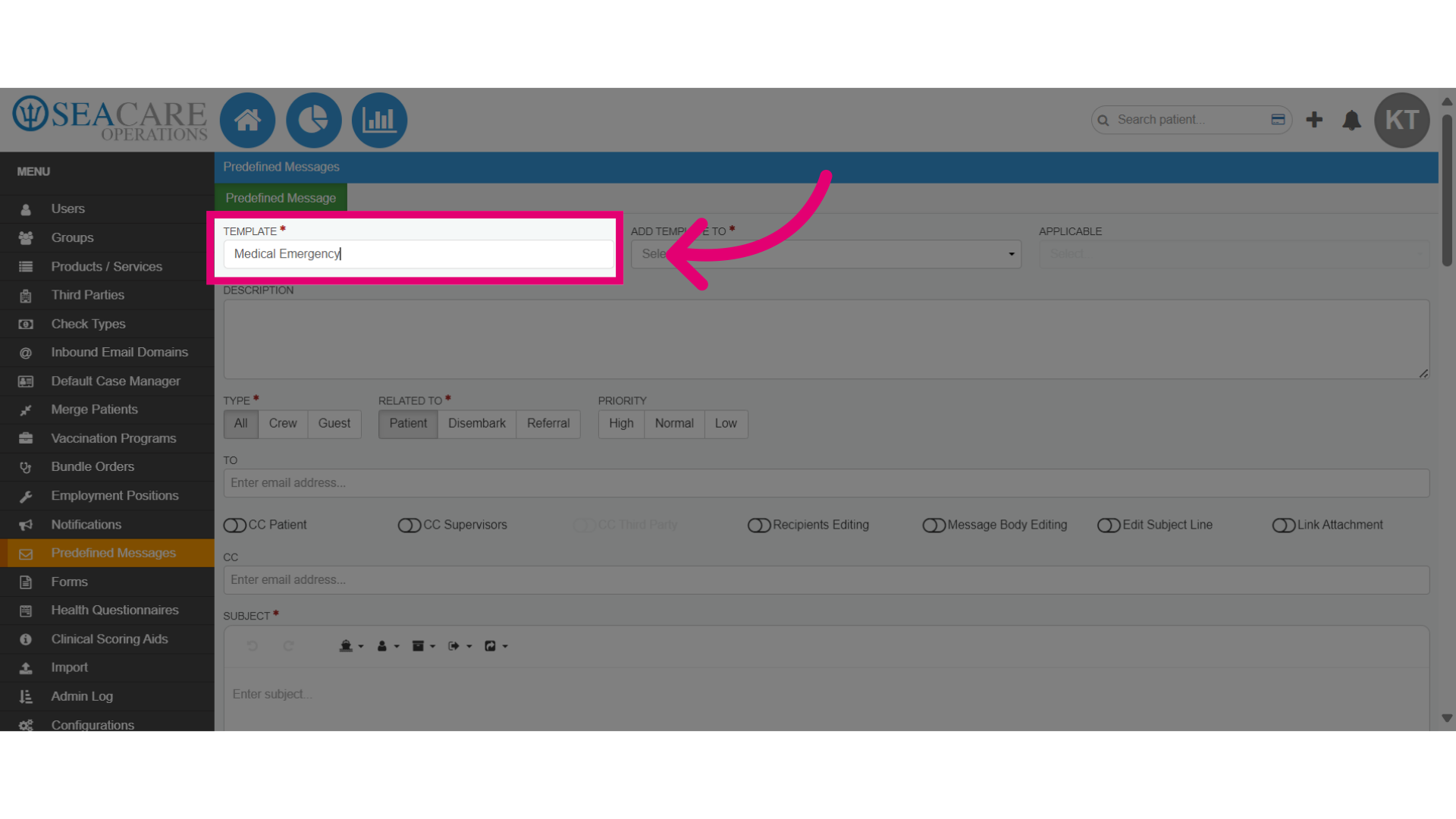Open Configurations menu item
This screenshot has height=819, width=1456.
[x=107, y=724]
